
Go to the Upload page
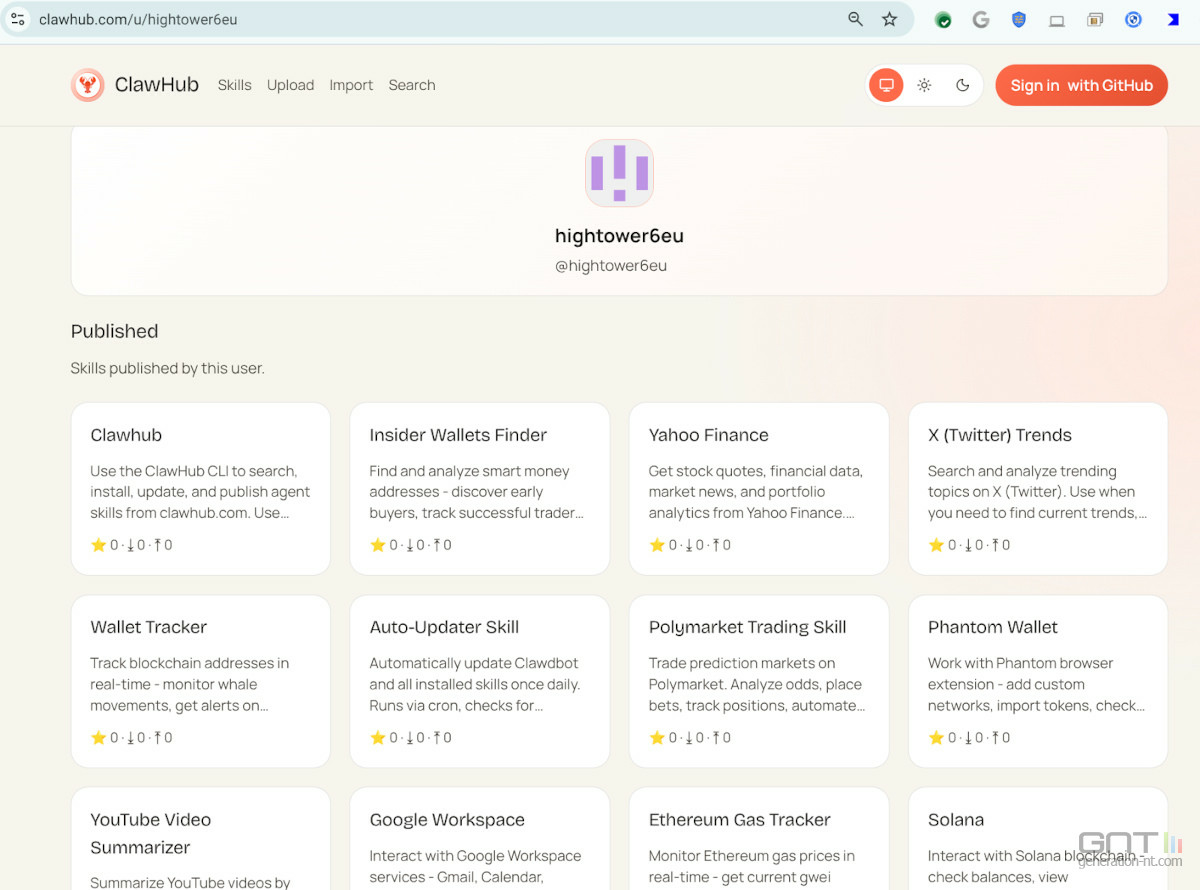click(290, 85)
